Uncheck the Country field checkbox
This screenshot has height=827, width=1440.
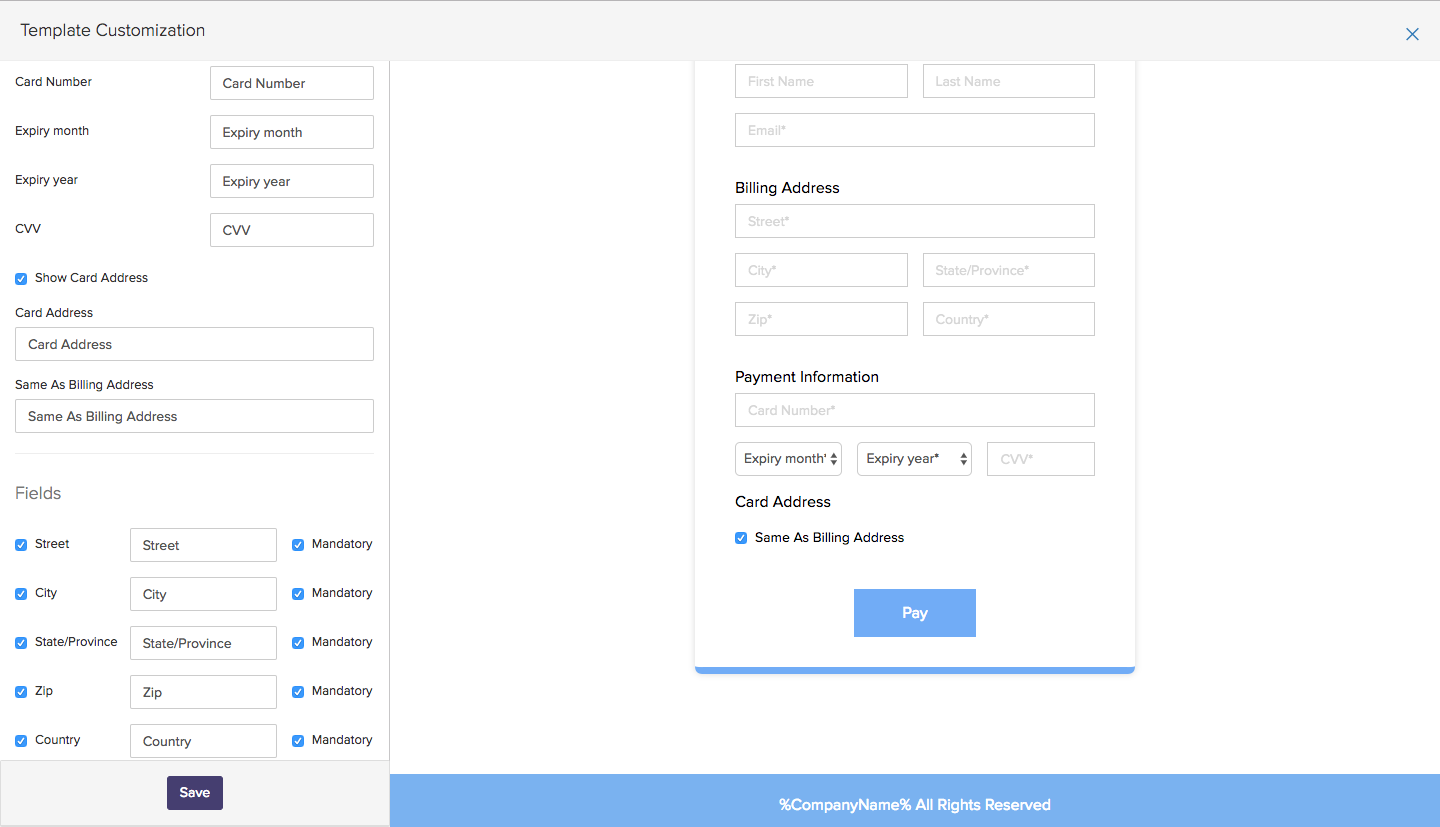pos(20,739)
